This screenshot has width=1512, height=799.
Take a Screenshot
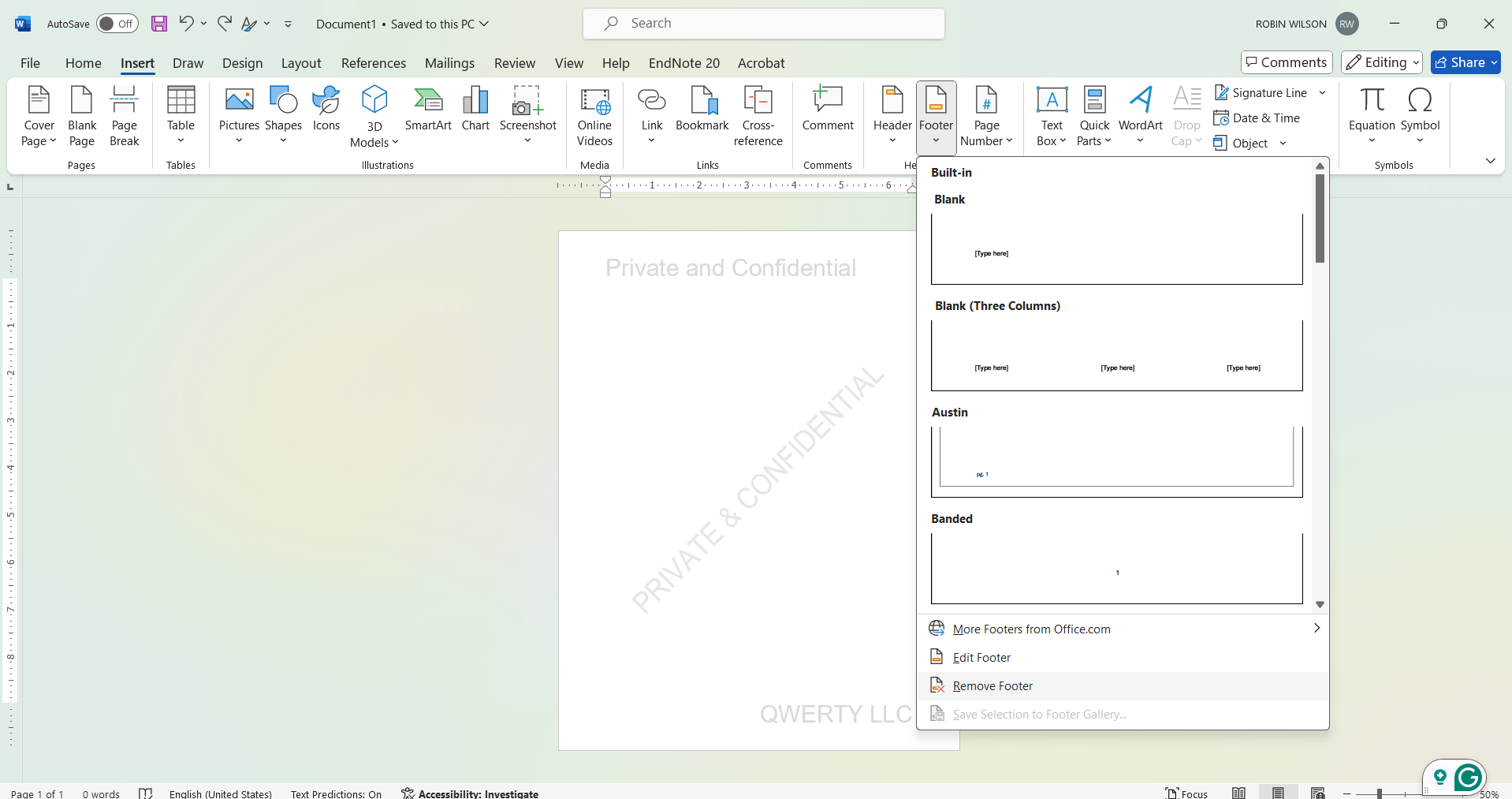527,114
